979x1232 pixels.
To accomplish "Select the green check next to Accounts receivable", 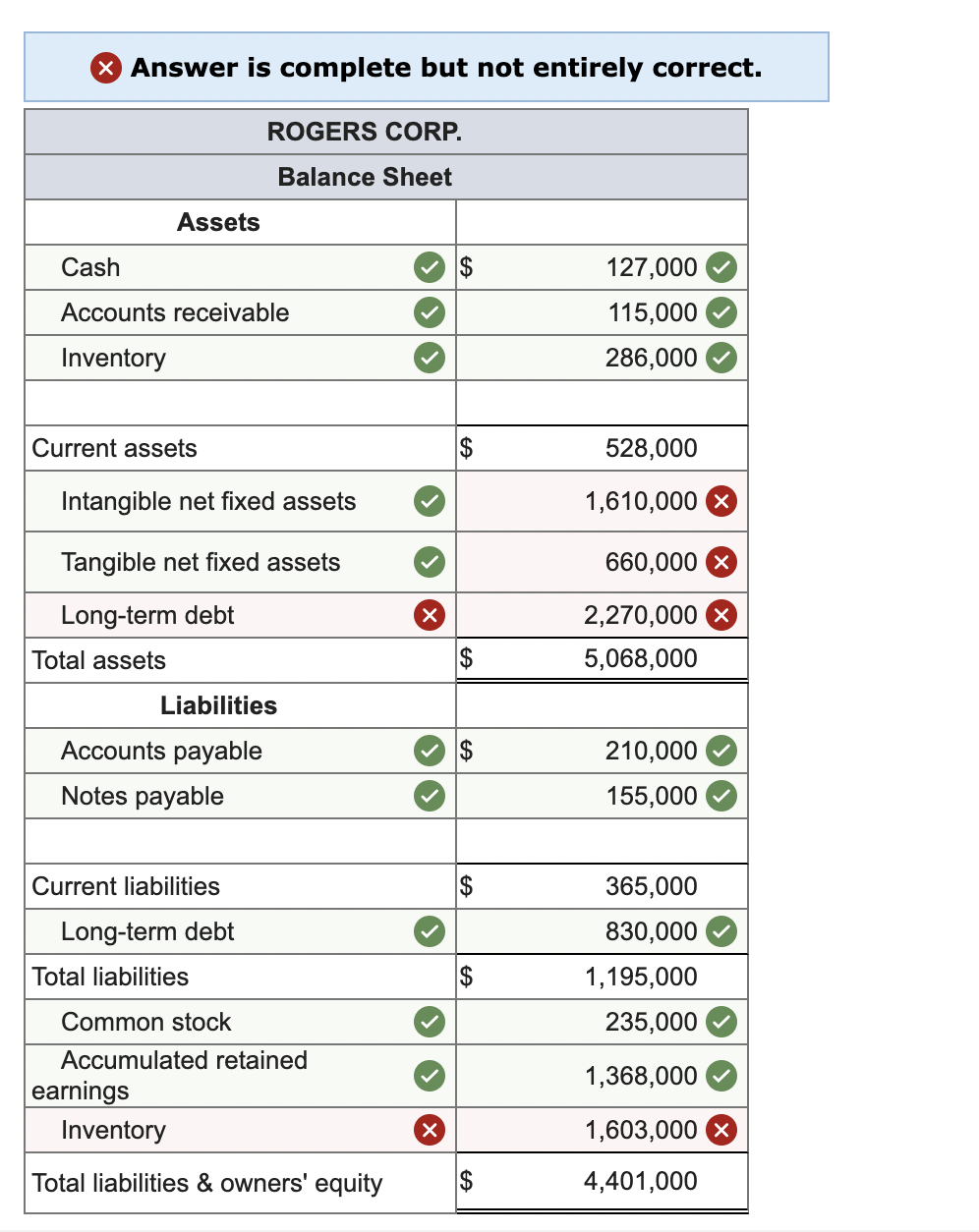I will [429, 312].
